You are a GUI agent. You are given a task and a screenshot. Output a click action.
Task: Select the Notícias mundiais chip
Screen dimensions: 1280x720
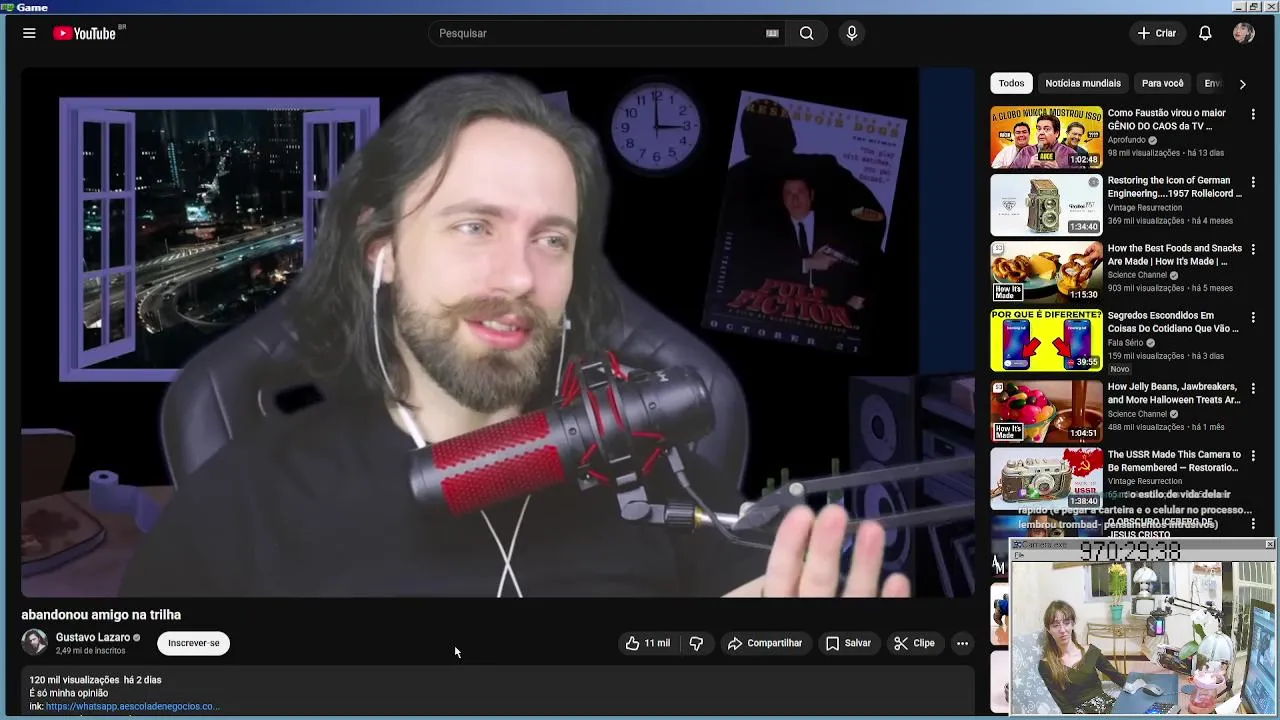(x=1083, y=83)
